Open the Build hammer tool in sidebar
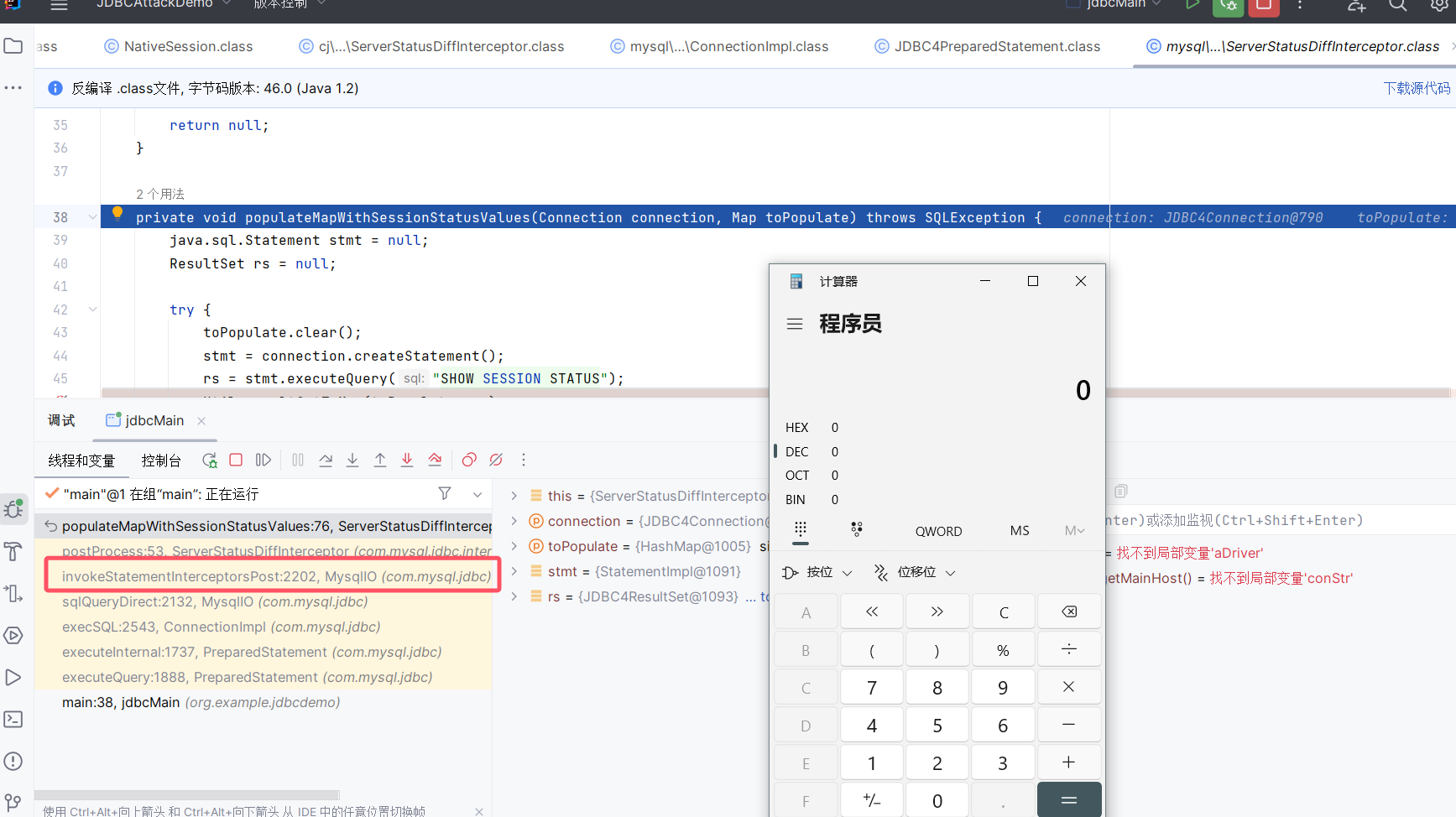 (13, 551)
